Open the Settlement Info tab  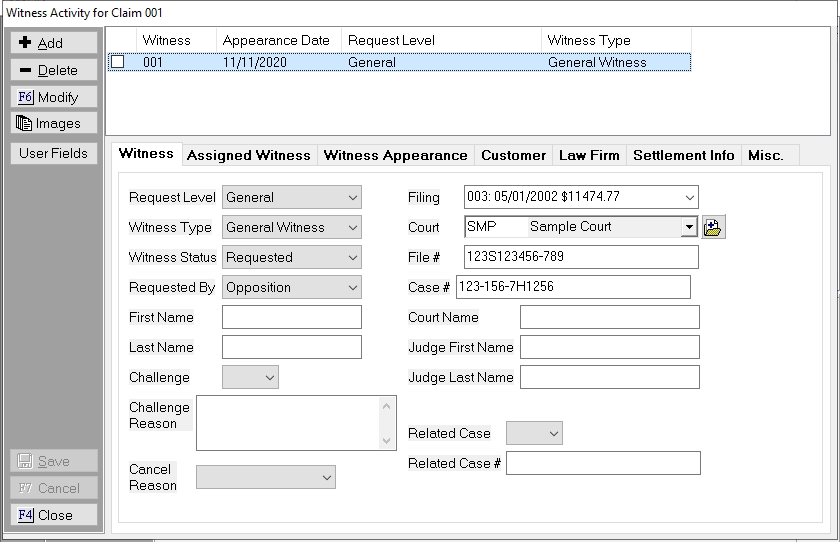pyautogui.click(x=683, y=155)
